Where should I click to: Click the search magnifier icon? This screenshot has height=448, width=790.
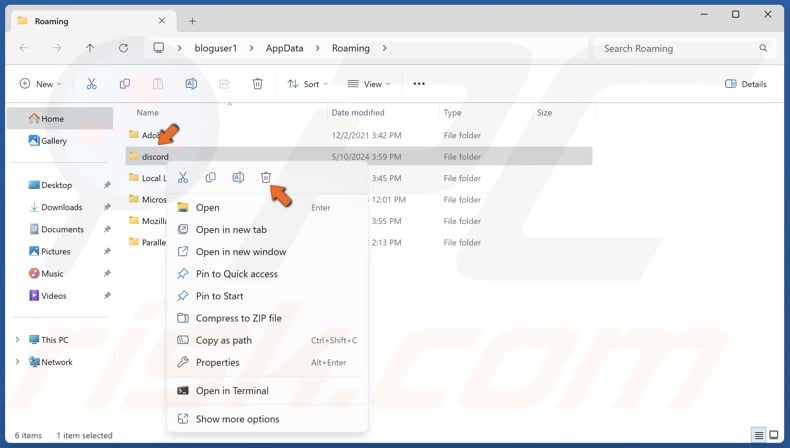[763, 48]
